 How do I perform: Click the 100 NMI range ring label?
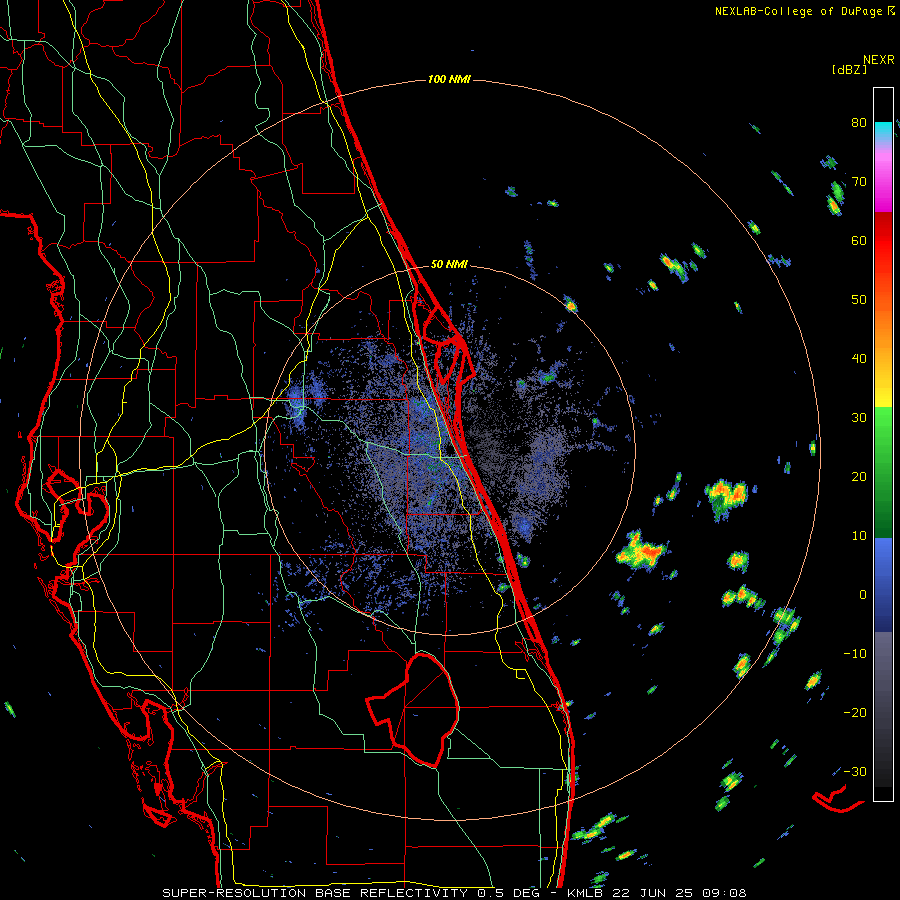449,79
